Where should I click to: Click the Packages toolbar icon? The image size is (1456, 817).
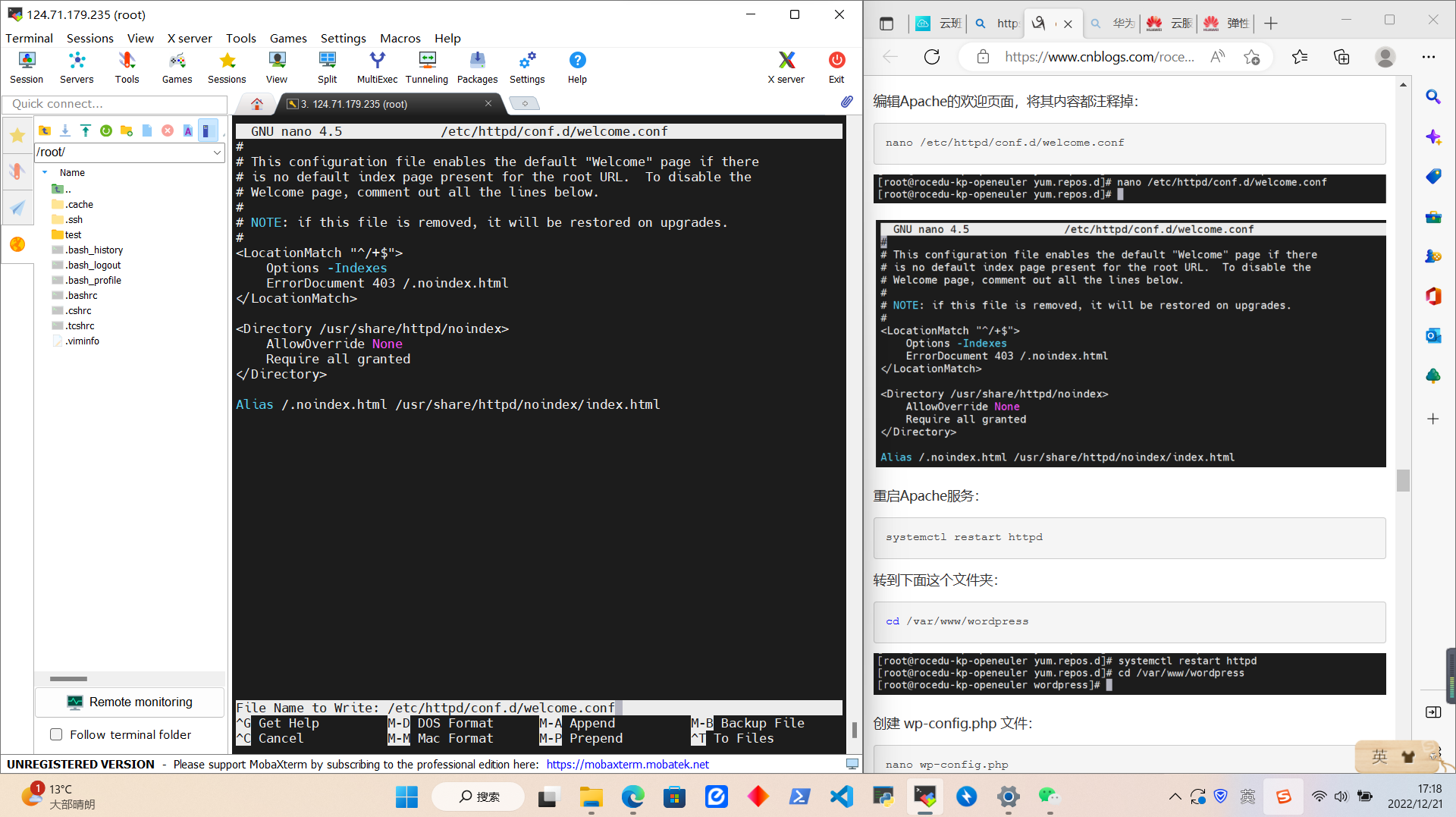coord(477,67)
